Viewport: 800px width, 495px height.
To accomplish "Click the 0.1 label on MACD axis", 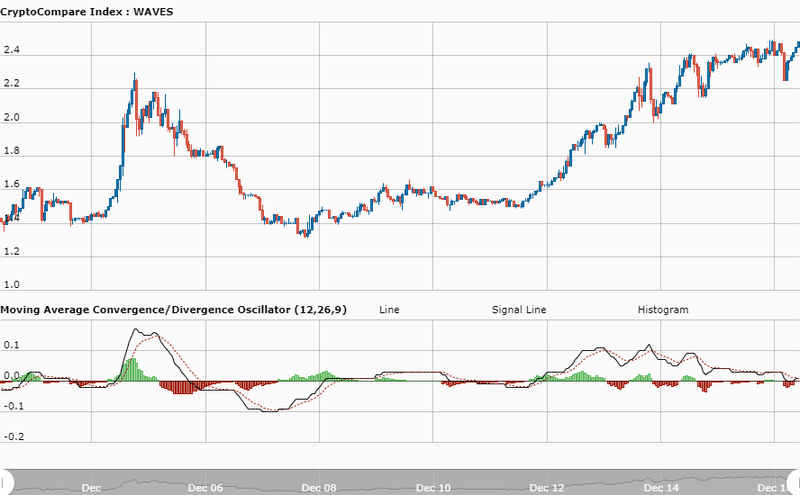I will tap(13, 345).
